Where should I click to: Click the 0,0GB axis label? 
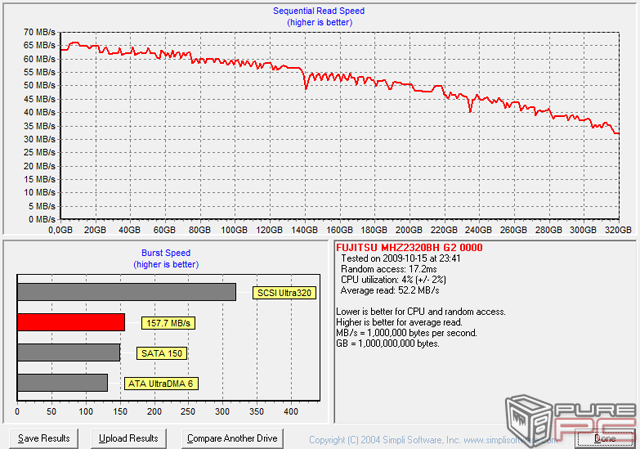tap(60, 230)
